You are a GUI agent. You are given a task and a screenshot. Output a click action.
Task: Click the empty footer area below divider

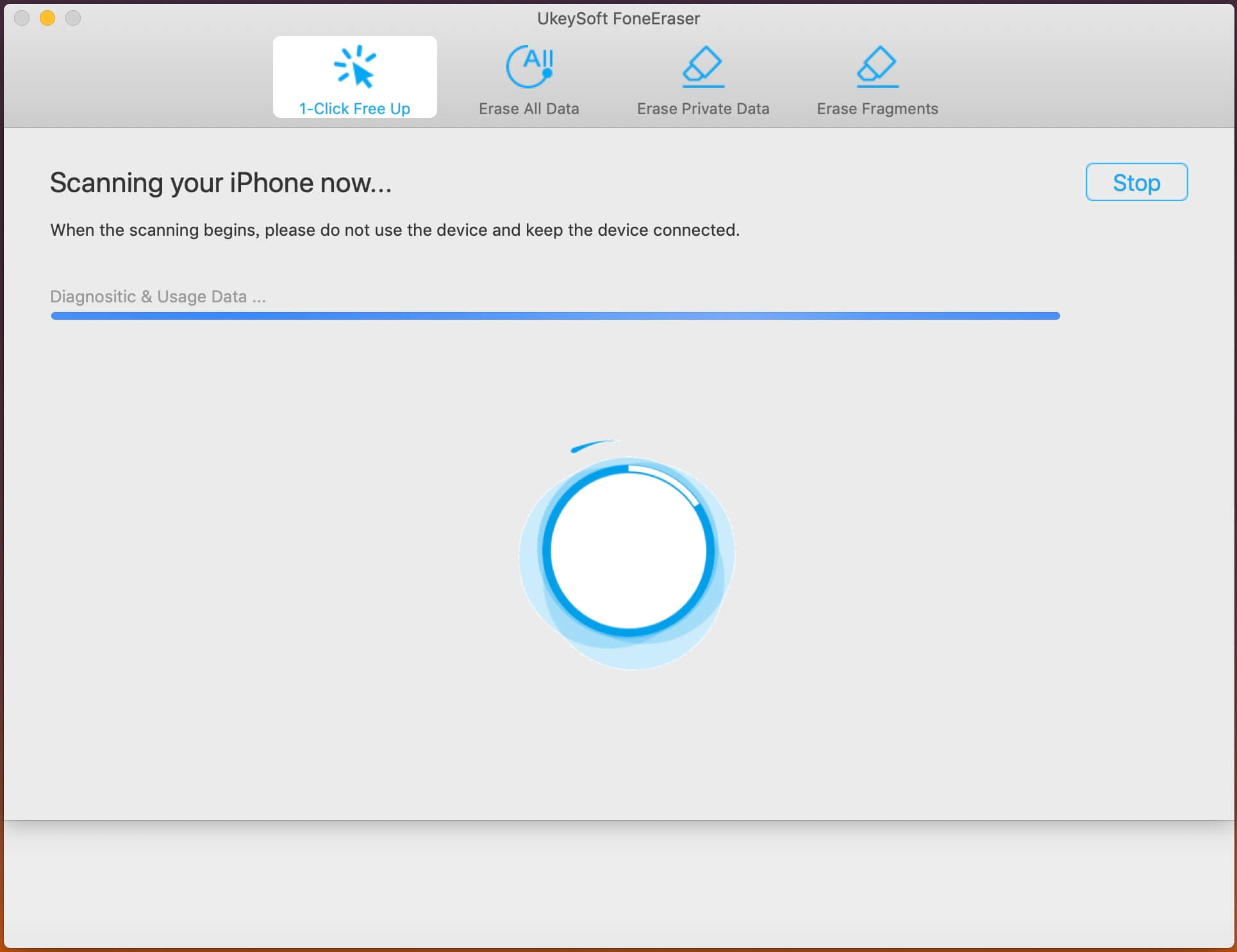618,884
